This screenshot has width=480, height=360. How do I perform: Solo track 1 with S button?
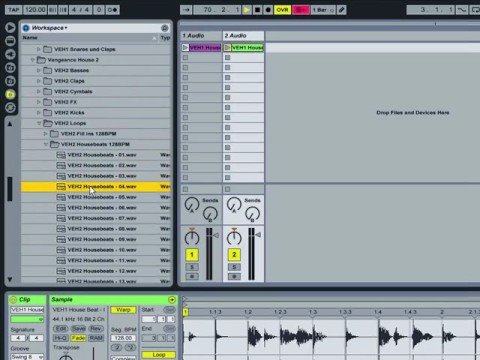[x=192, y=267]
